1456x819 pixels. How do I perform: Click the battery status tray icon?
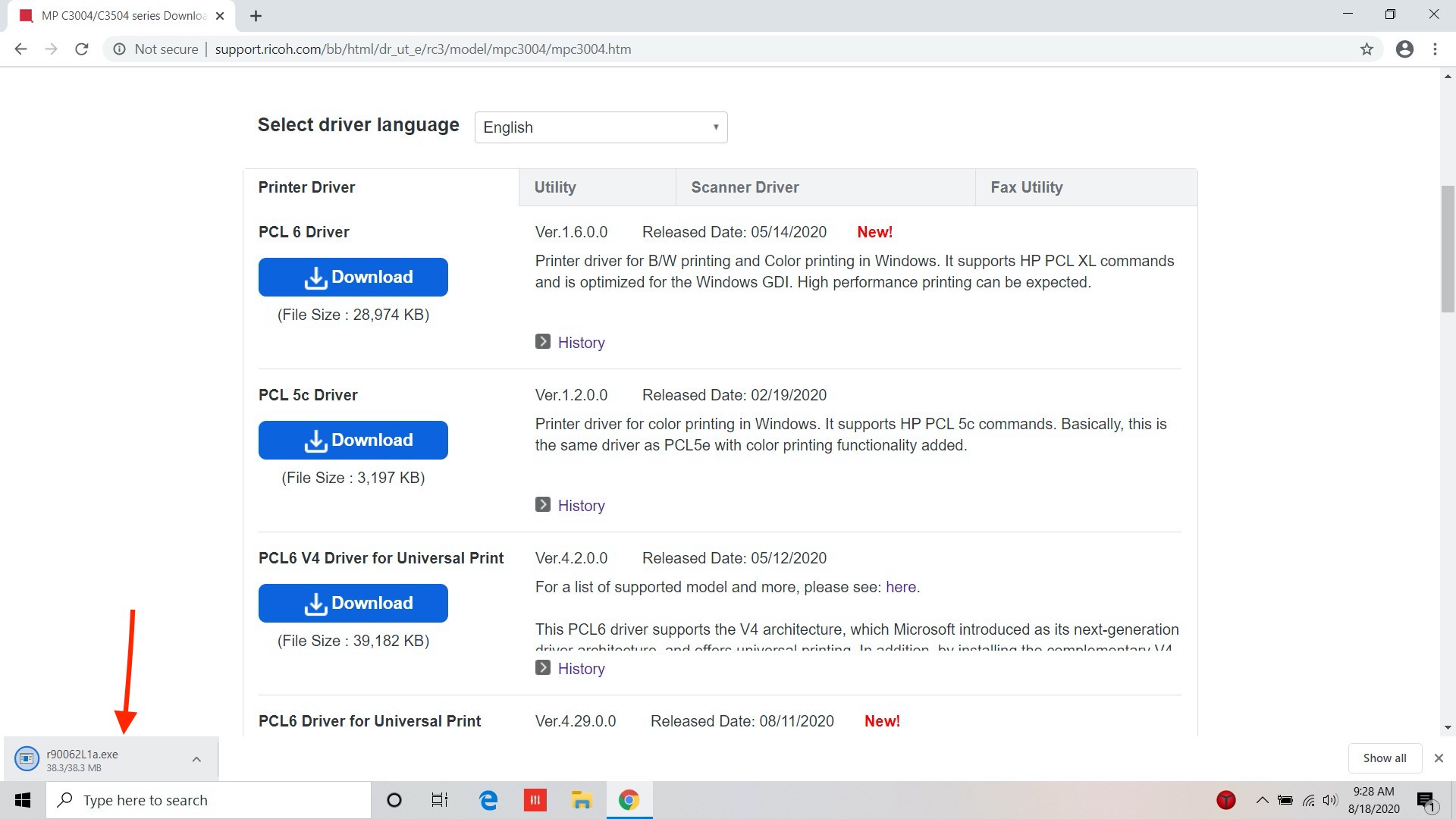[1285, 800]
